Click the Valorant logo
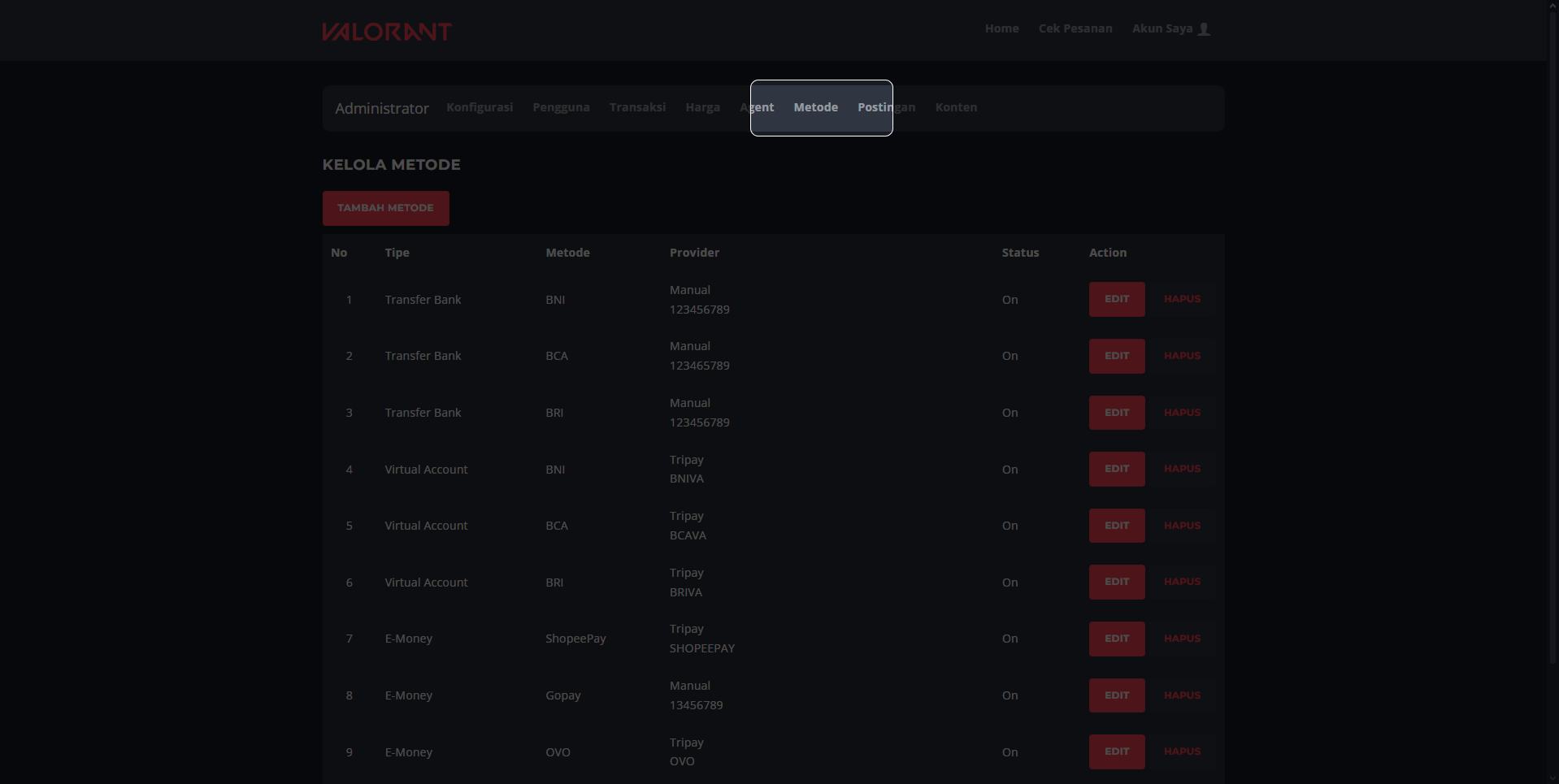Image resolution: width=1559 pixels, height=784 pixels. click(387, 31)
